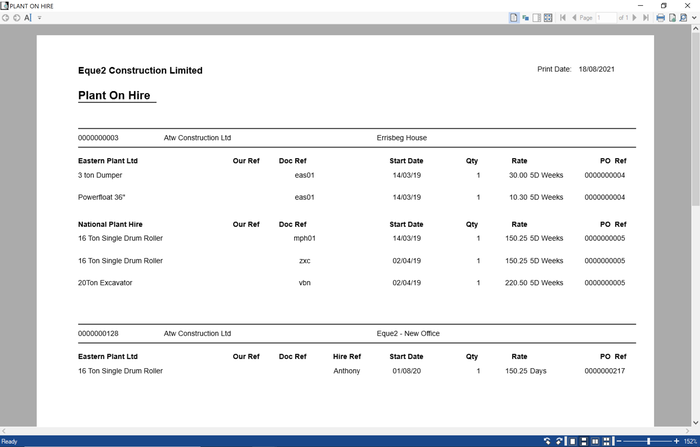Go back to previous view in toolbar
Image resolution: width=700 pixels, height=447 pixels.
pos(5,18)
